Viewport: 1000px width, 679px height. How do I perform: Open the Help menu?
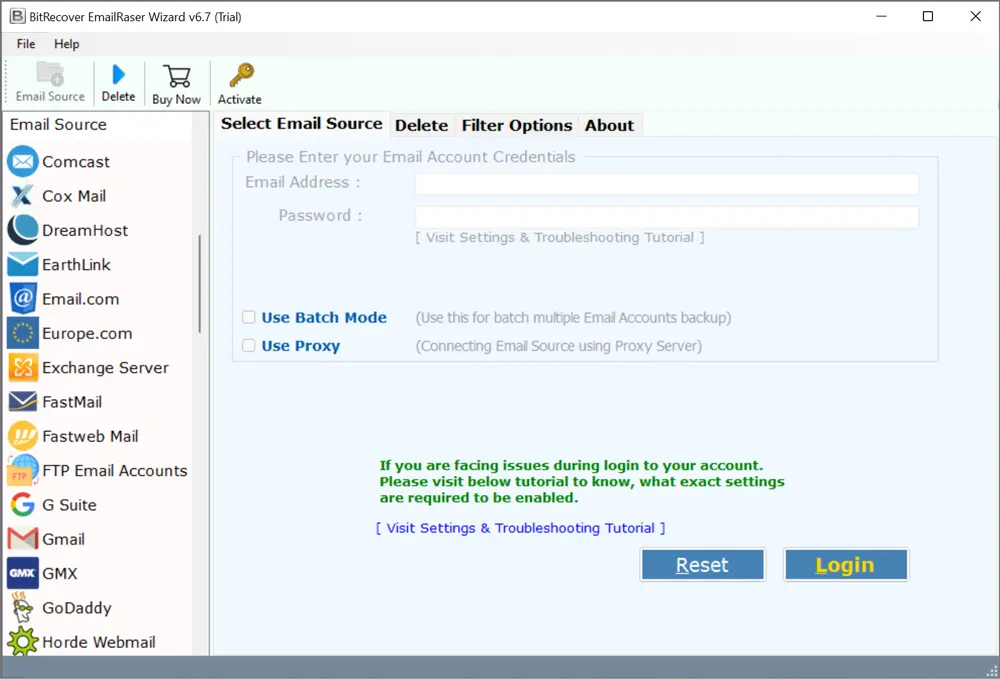click(67, 44)
